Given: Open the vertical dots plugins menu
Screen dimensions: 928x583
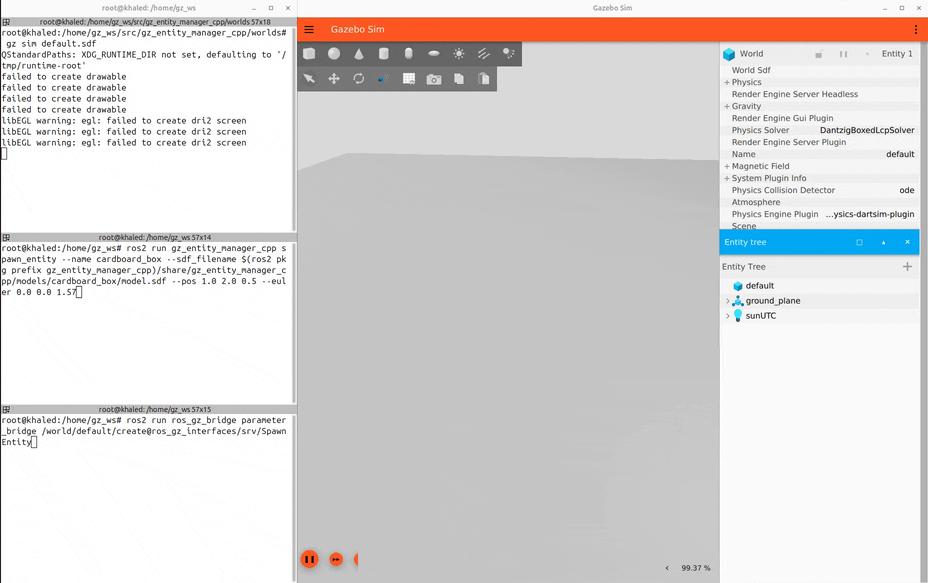Looking at the screenshot, I should [916, 30].
